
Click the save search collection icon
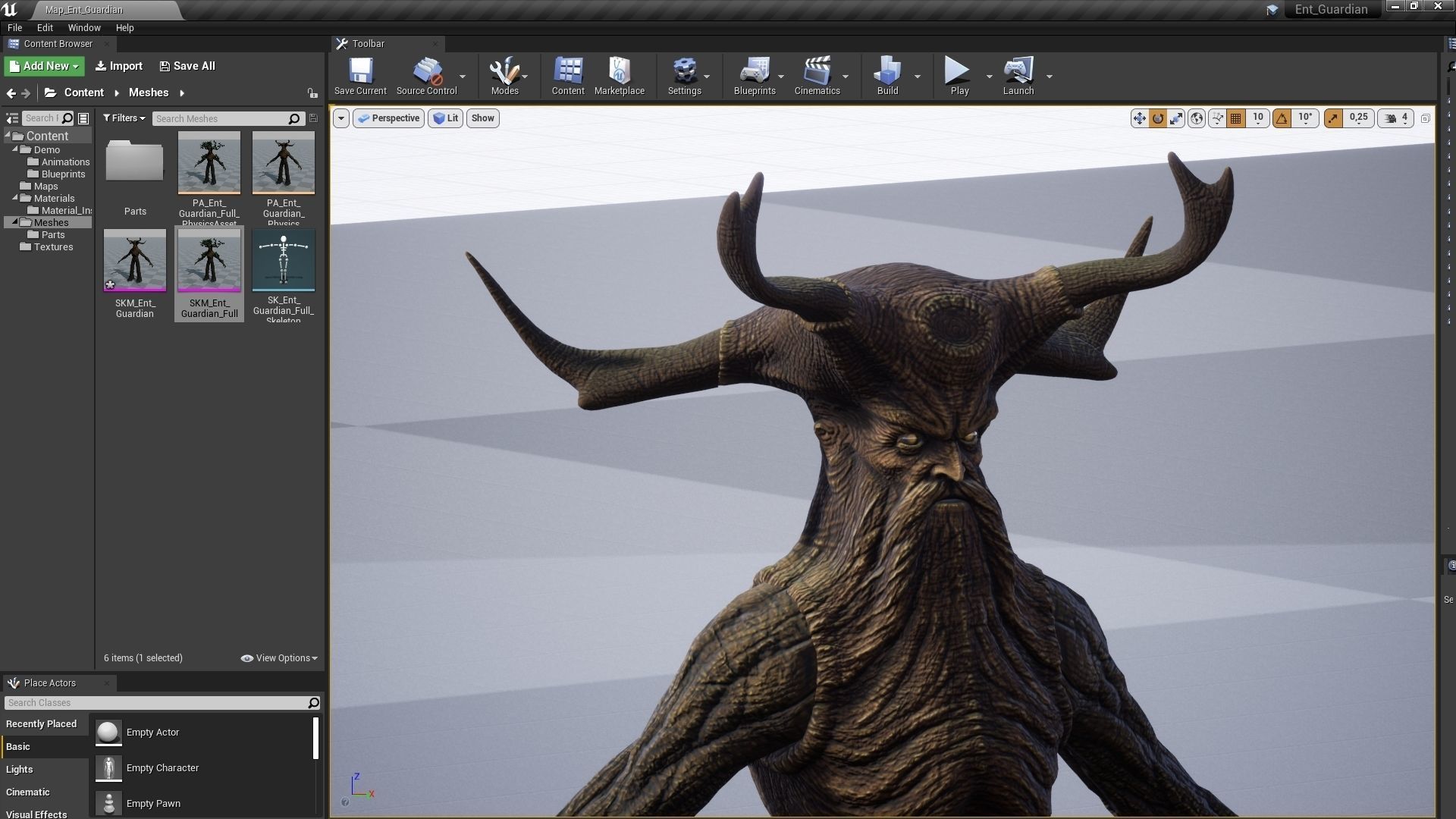(x=313, y=118)
